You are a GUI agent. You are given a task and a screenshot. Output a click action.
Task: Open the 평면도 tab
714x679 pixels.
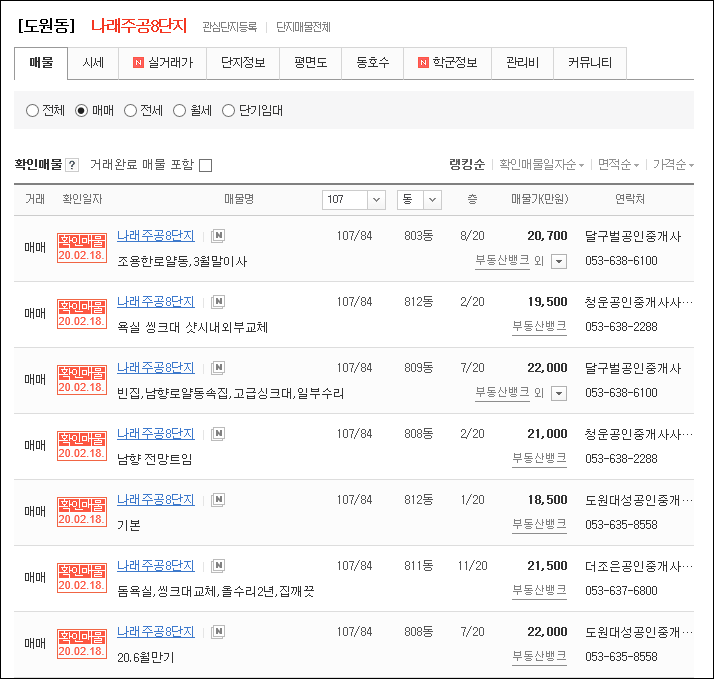311,63
